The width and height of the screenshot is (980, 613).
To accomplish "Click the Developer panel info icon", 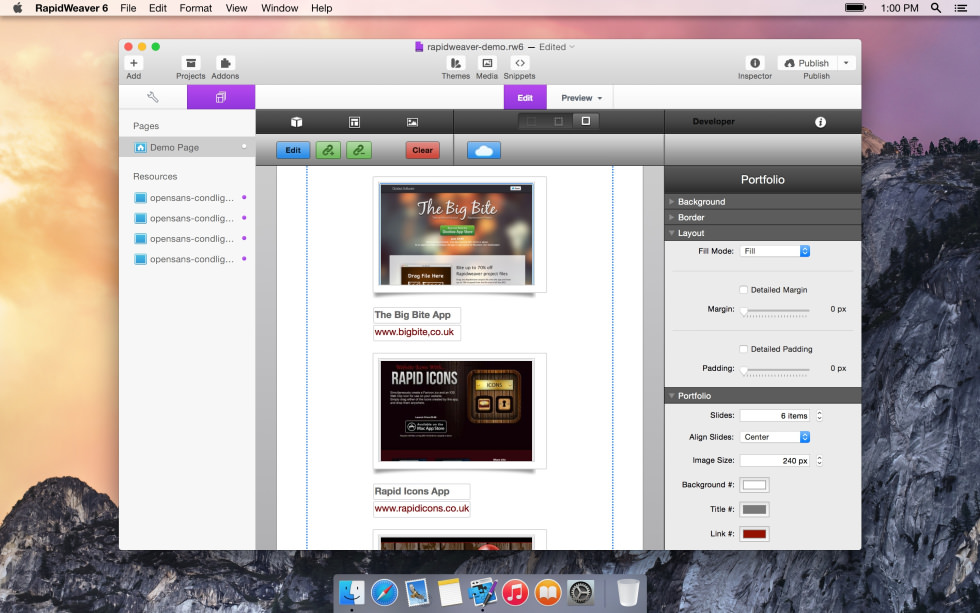I will 821,122.
